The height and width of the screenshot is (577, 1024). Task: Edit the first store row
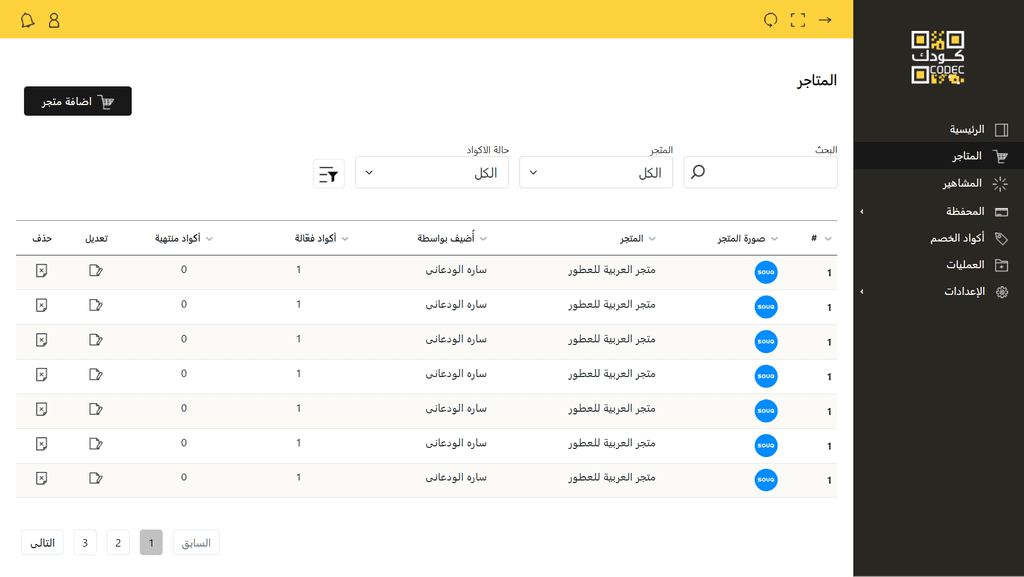96,270
